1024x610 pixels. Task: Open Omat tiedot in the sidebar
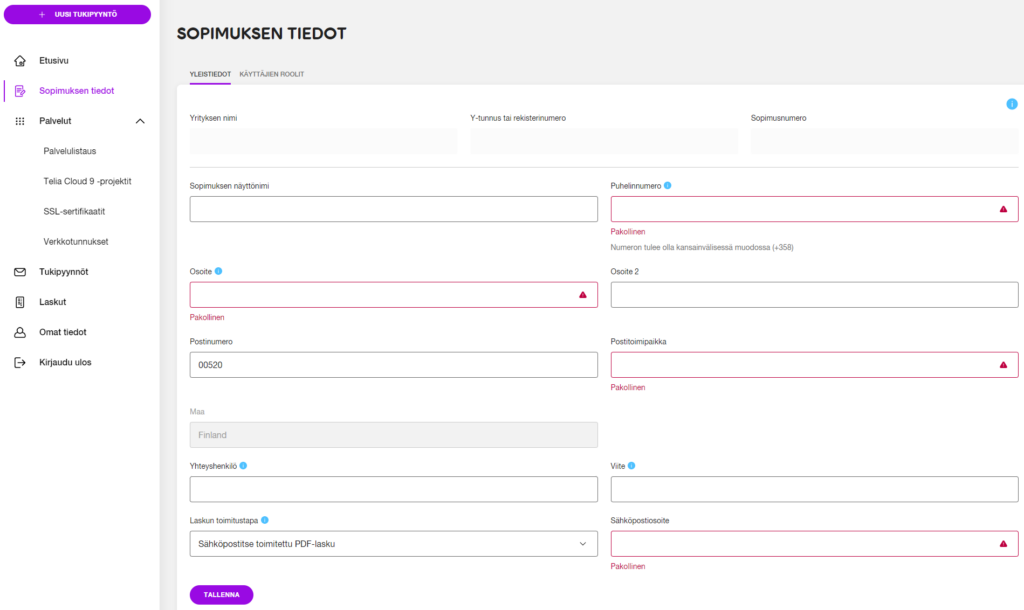point(63,332)
